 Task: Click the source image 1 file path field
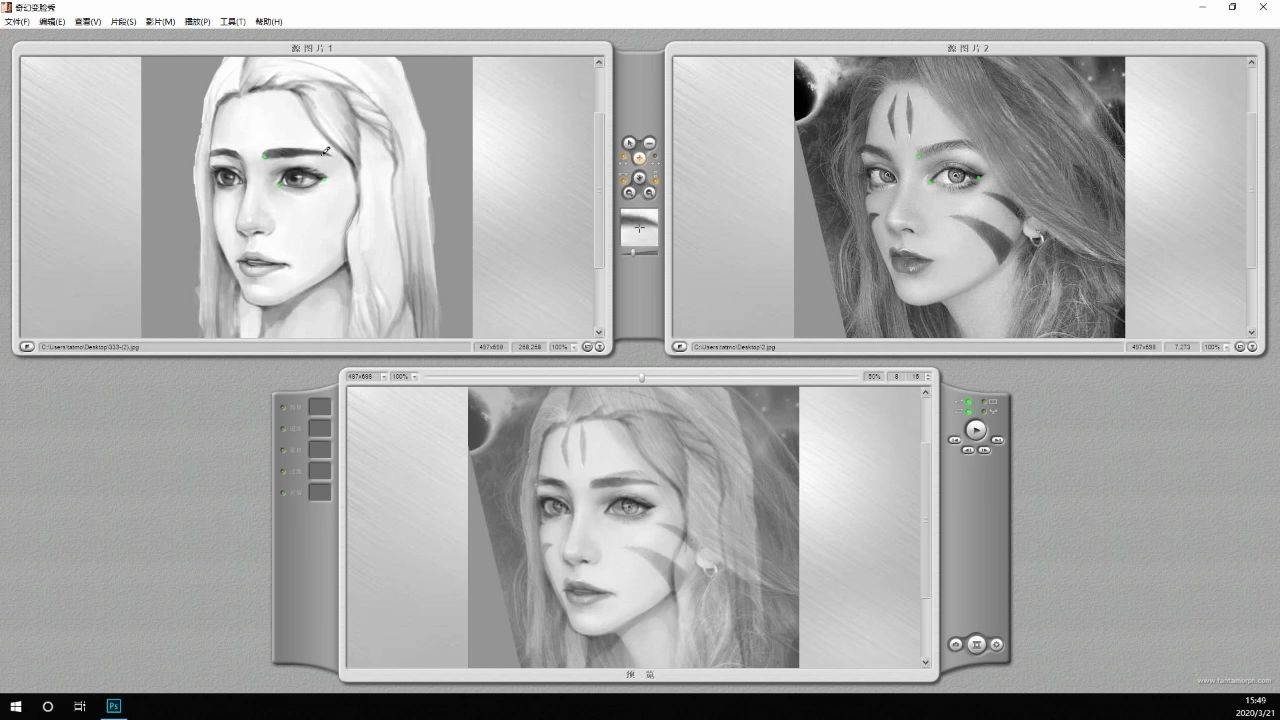coord(254,347)
